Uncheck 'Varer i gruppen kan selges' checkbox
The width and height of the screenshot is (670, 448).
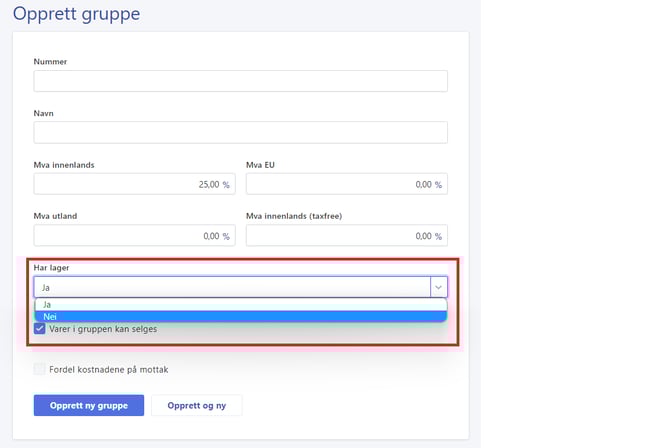coord(40,329)
